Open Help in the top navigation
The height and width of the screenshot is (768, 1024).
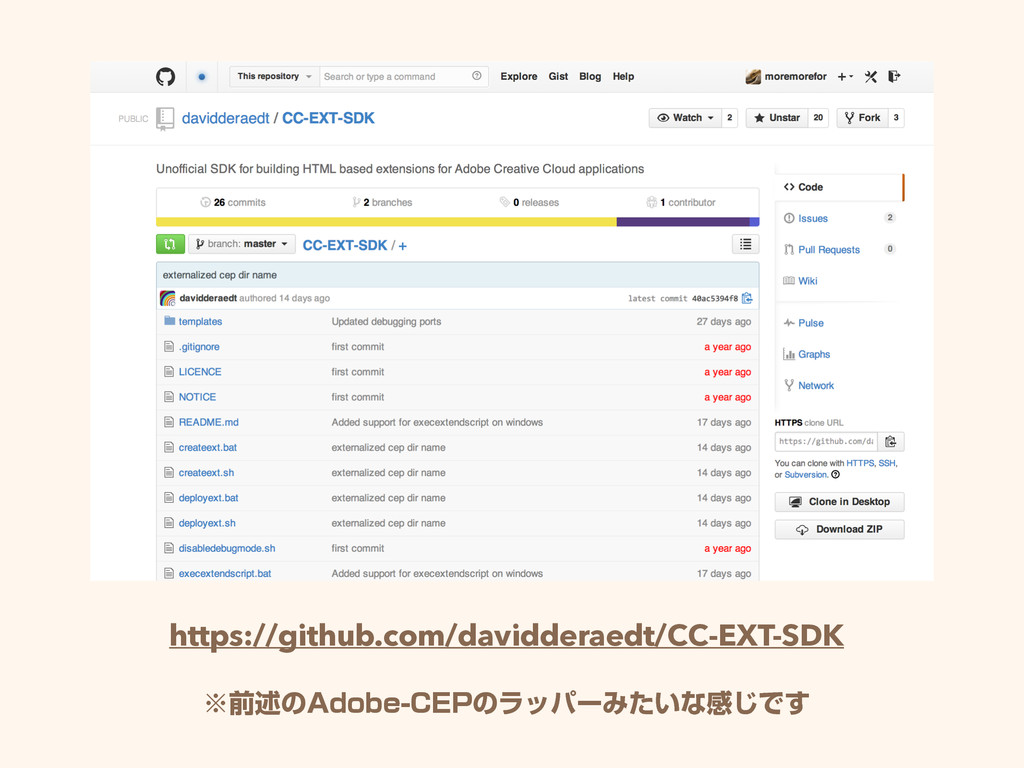click(x=623, y=76)
